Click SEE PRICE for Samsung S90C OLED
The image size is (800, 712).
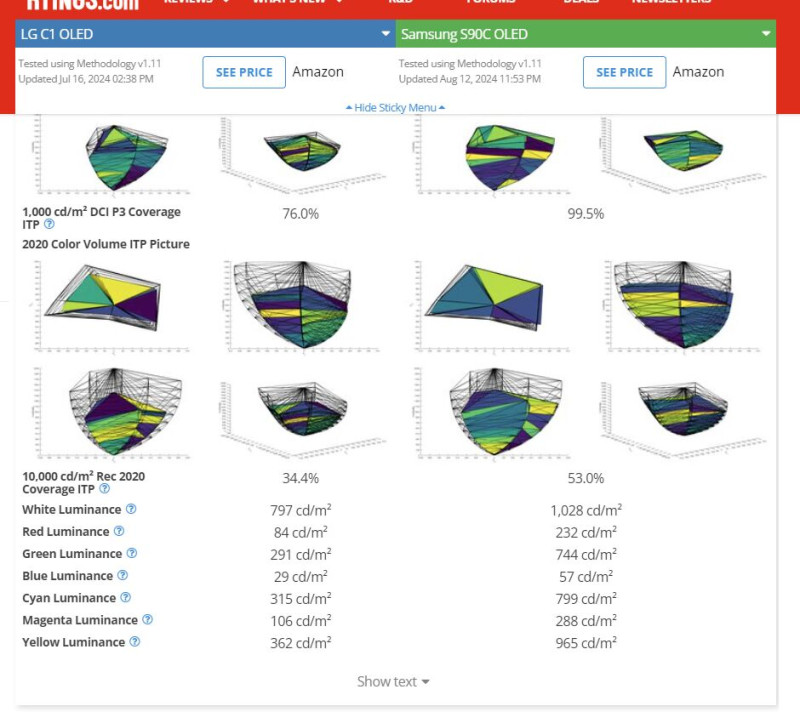[624, 72]
